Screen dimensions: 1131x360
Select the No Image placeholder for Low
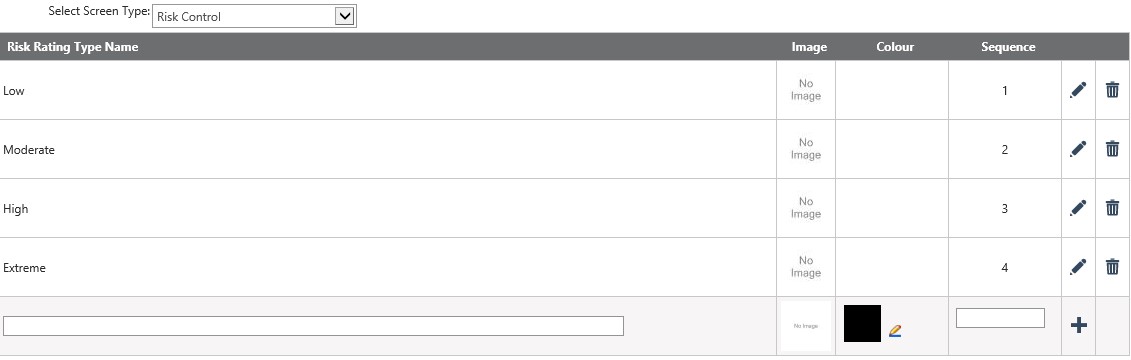[806, 90]
